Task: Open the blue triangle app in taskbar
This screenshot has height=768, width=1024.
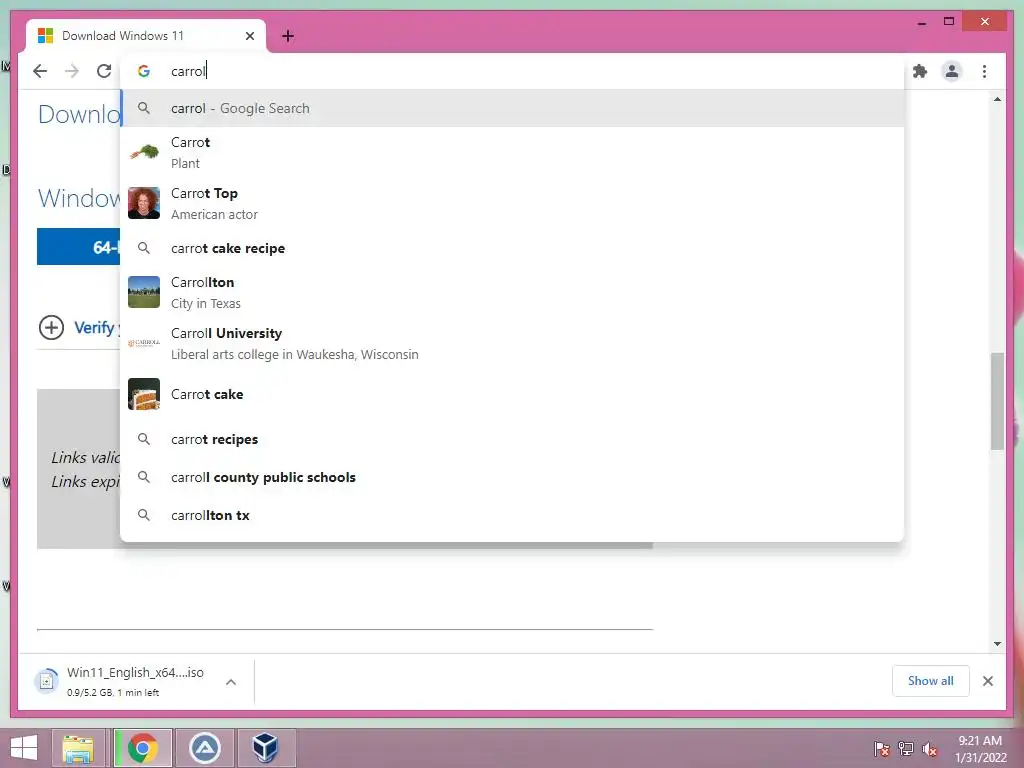Action: point(204,748)
